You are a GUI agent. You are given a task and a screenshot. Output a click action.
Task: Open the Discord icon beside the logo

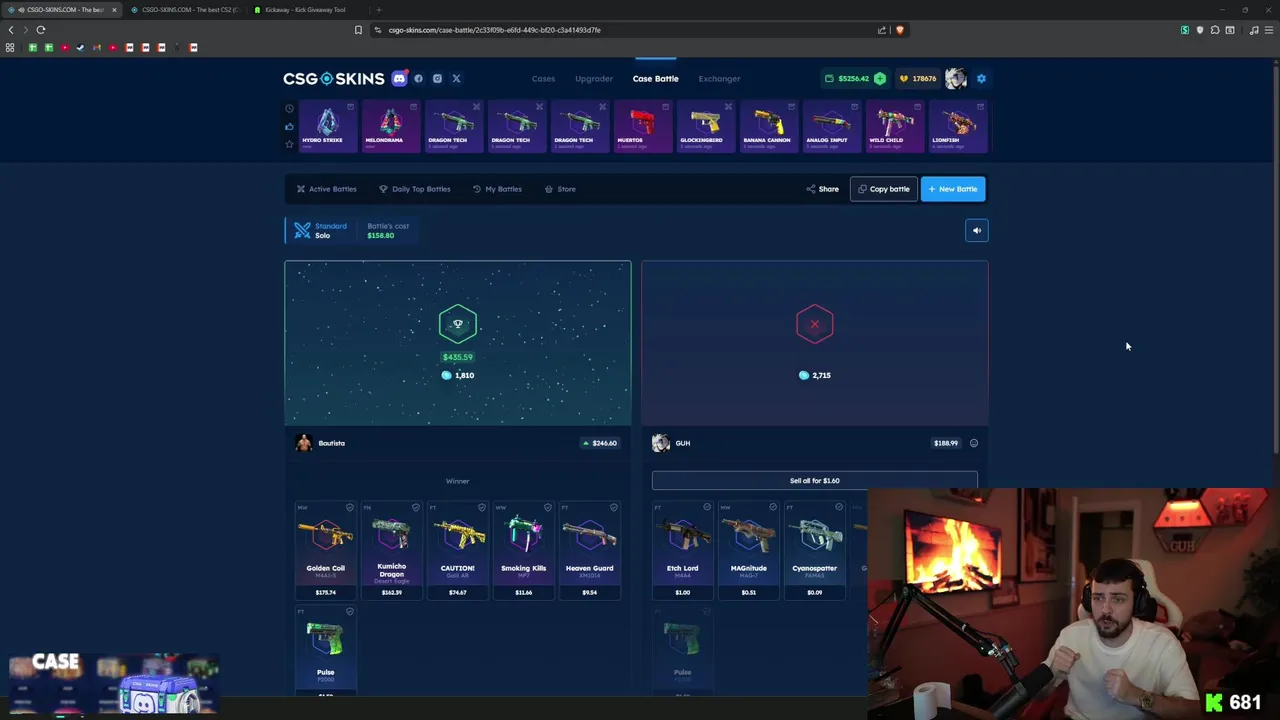(400, 78)
